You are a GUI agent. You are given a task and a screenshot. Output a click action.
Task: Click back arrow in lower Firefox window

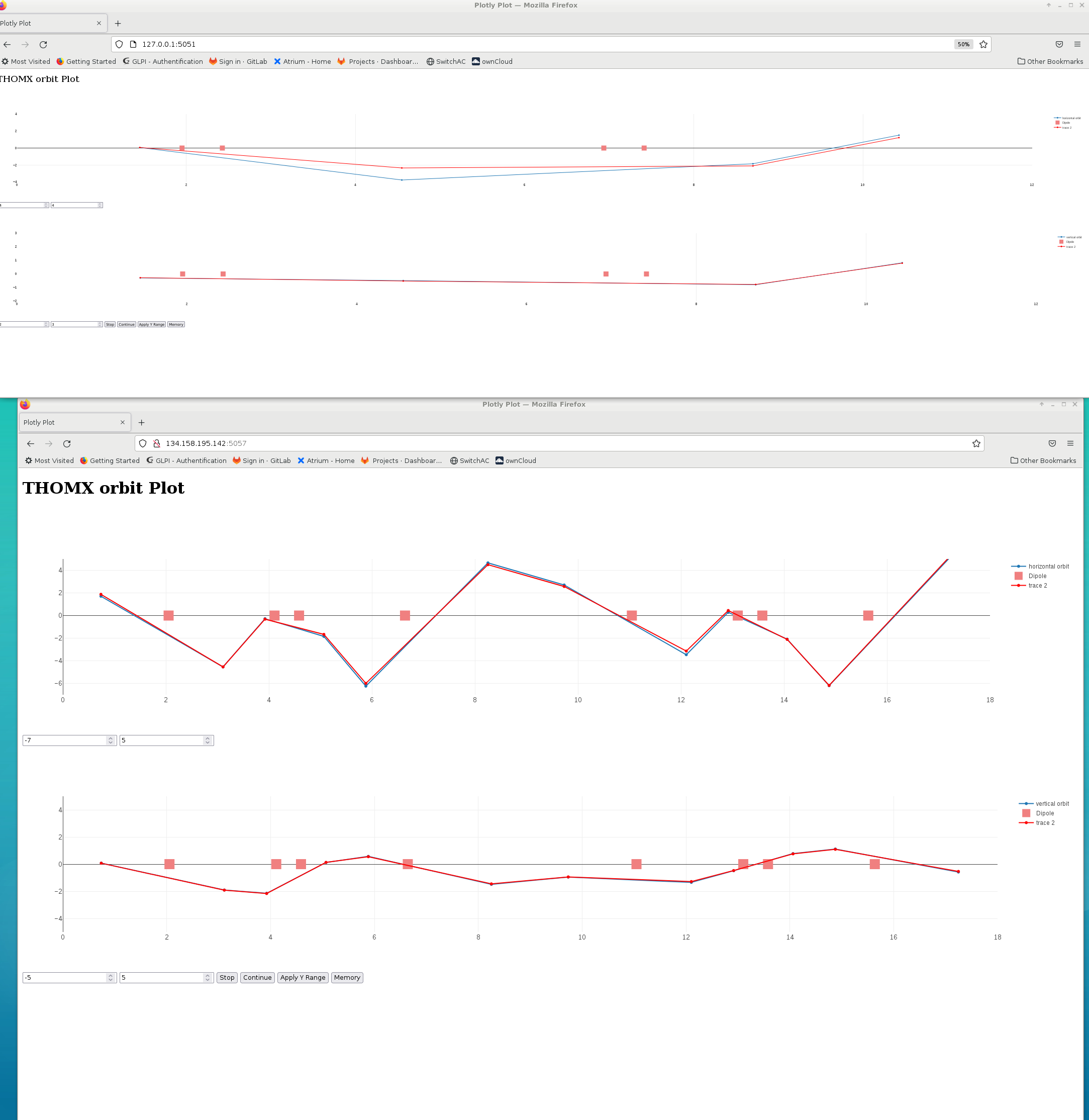pyautogui.click(x=31, y=443)
